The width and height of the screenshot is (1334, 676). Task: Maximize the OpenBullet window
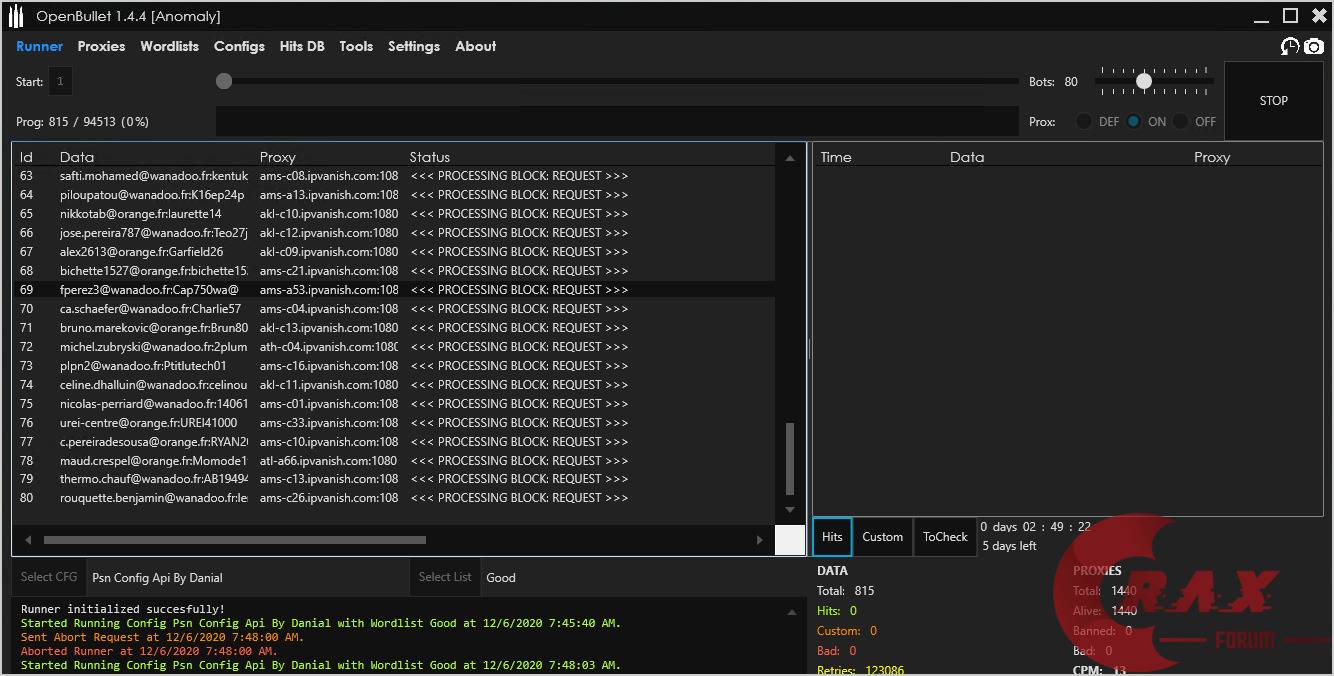pos(1290,16)
